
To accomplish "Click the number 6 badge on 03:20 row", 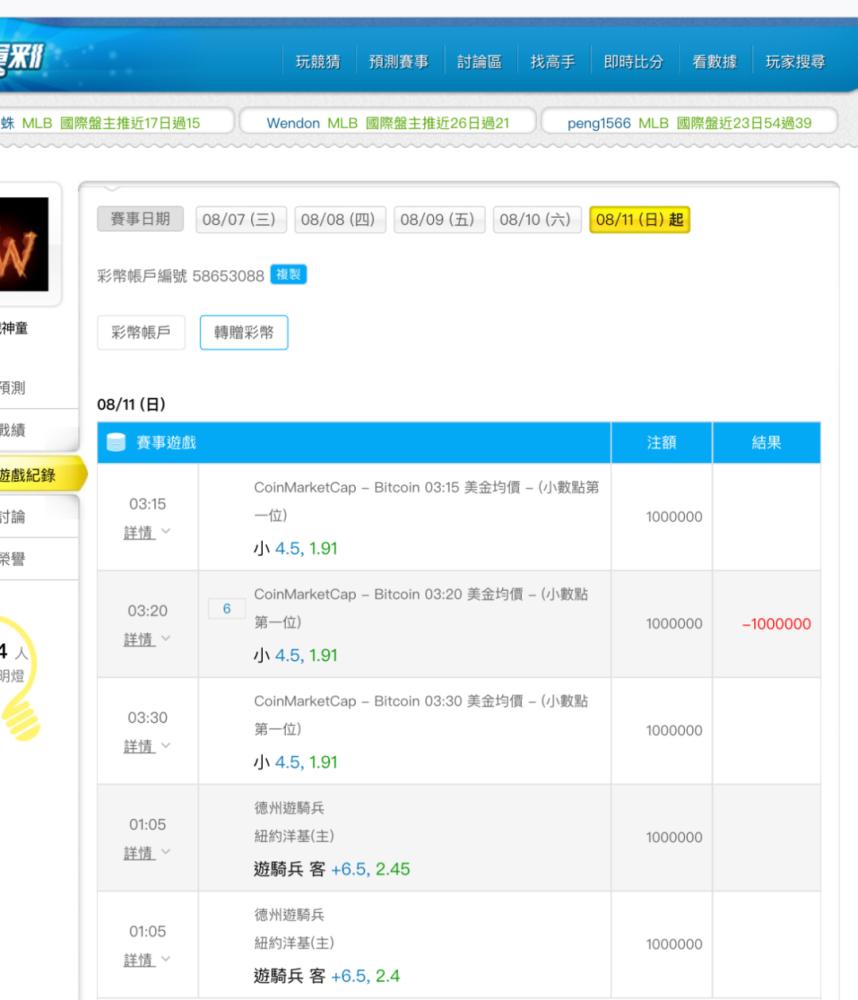I will click(226, 608).
